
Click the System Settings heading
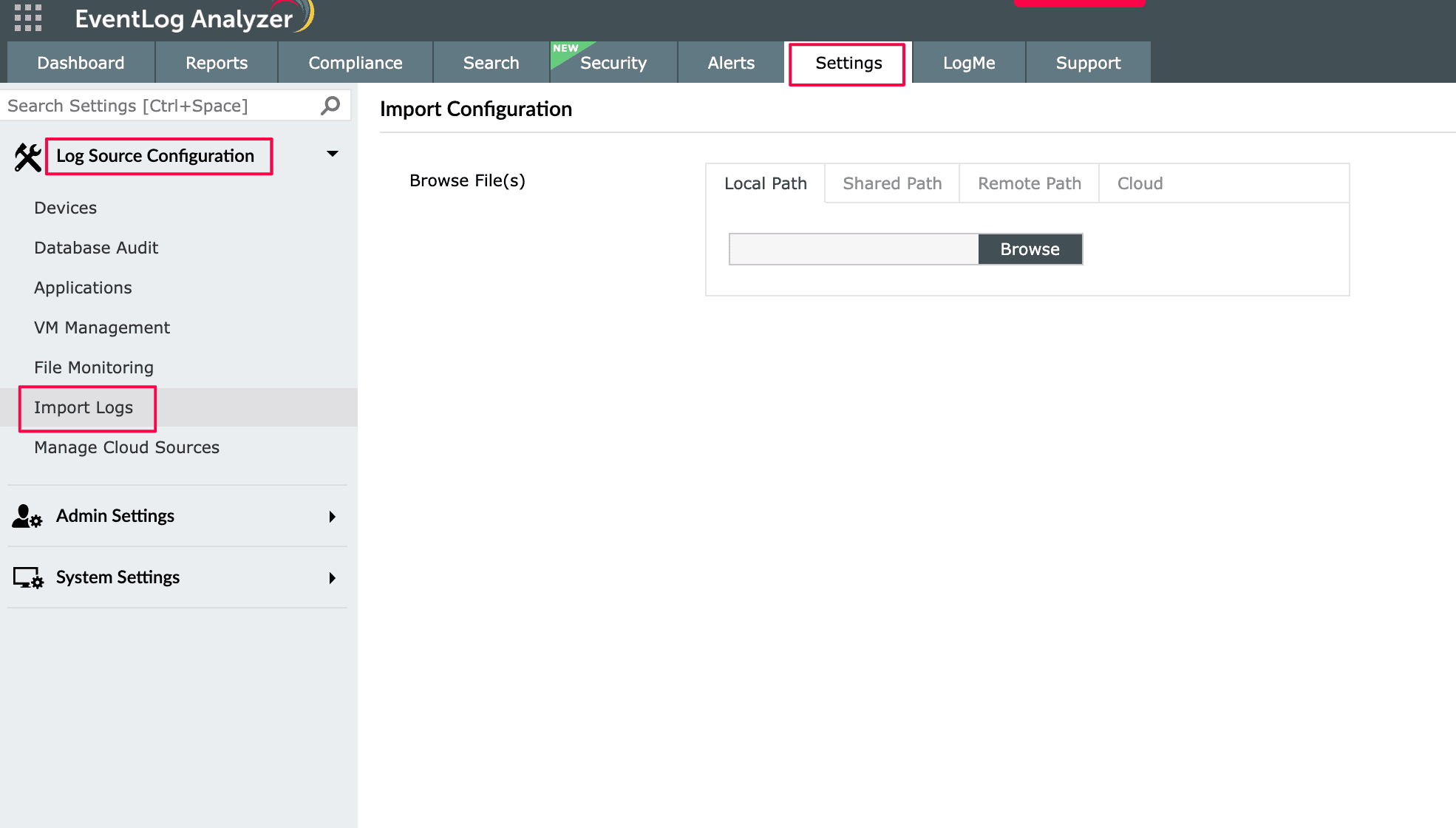pos(118,577)
